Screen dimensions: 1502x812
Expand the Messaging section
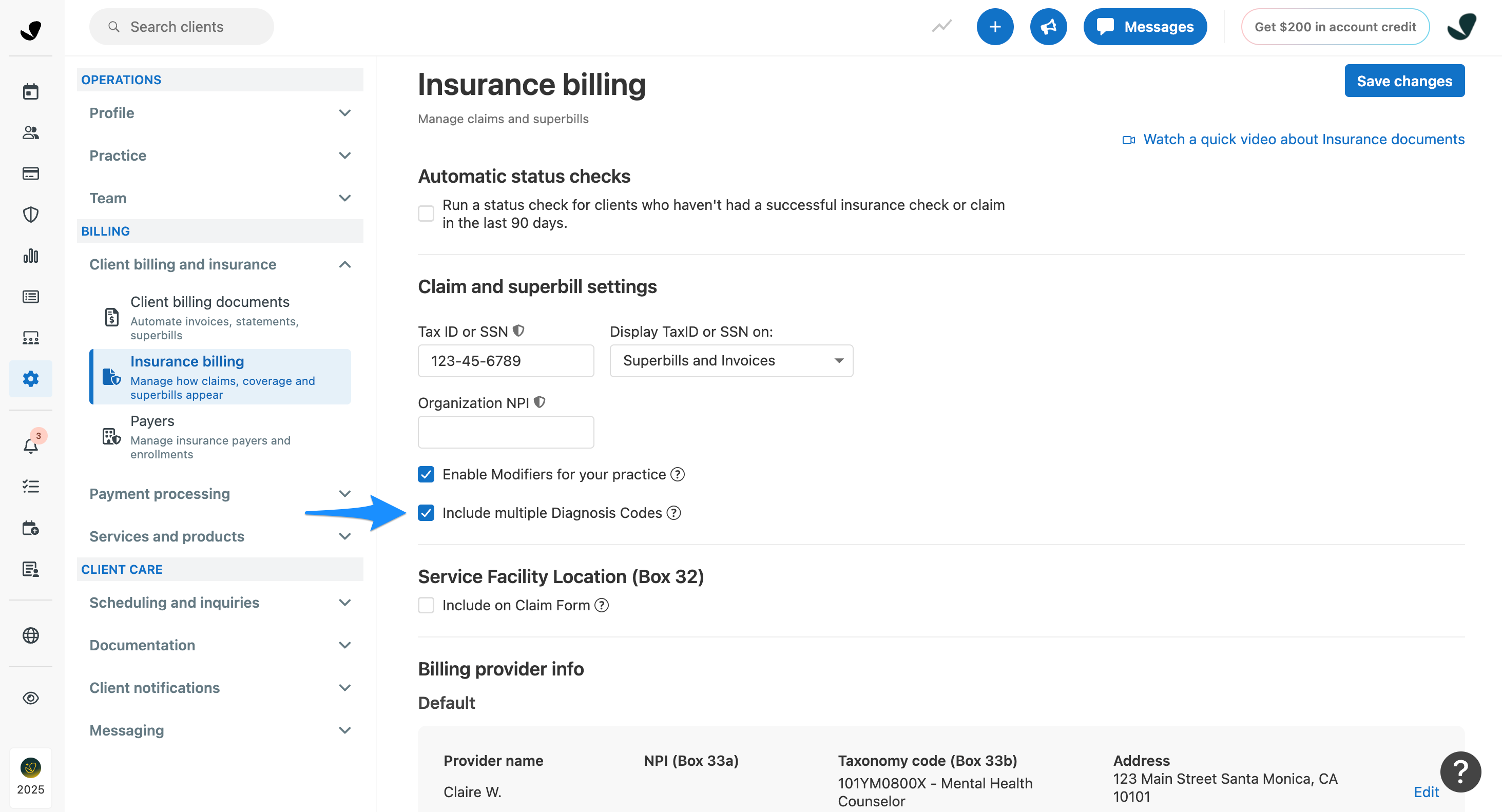pyautogui.click(x=220, y=730)
